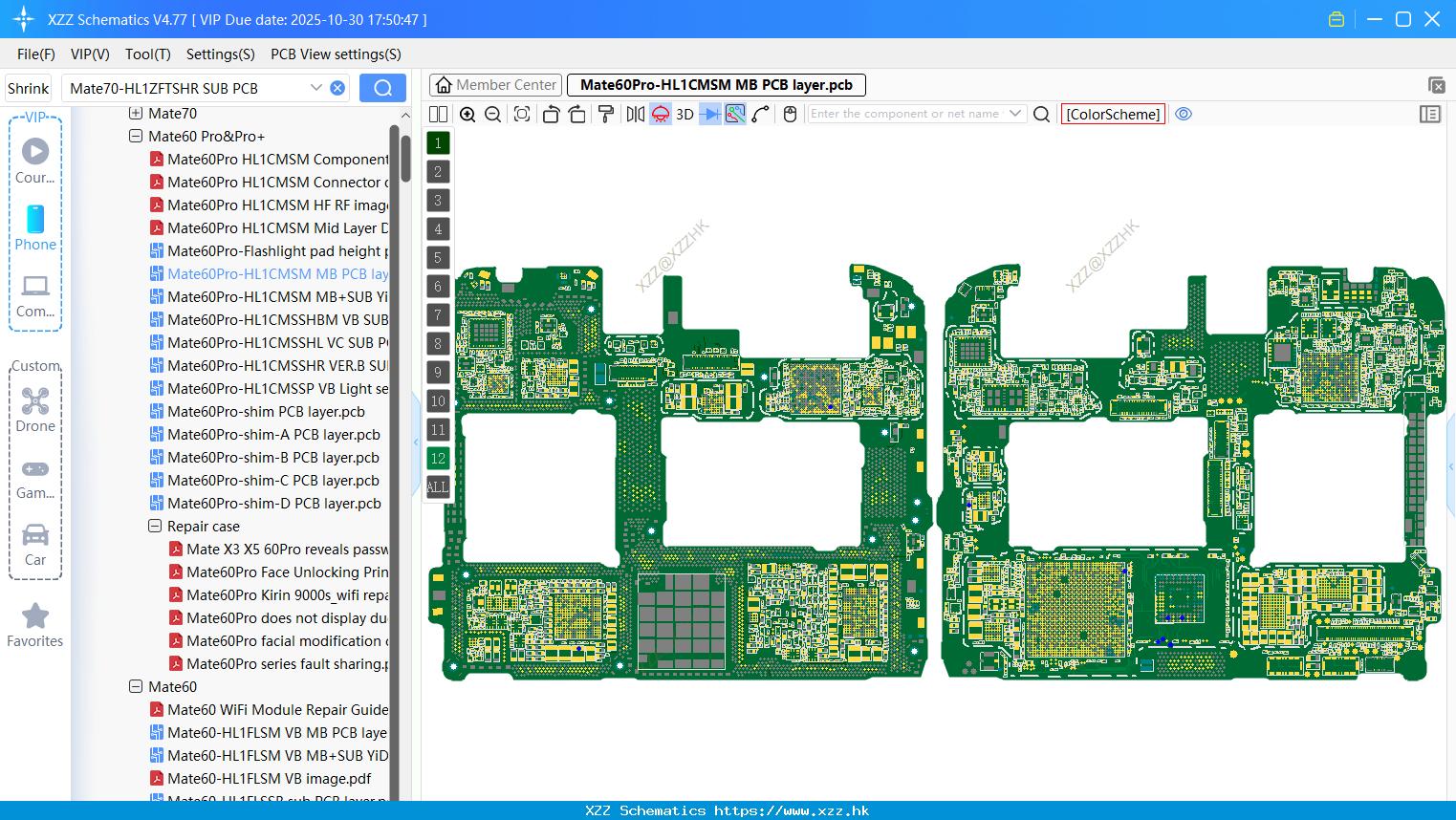
Task: Open the model search dropdown arrow
Action: tap(315, 88)
